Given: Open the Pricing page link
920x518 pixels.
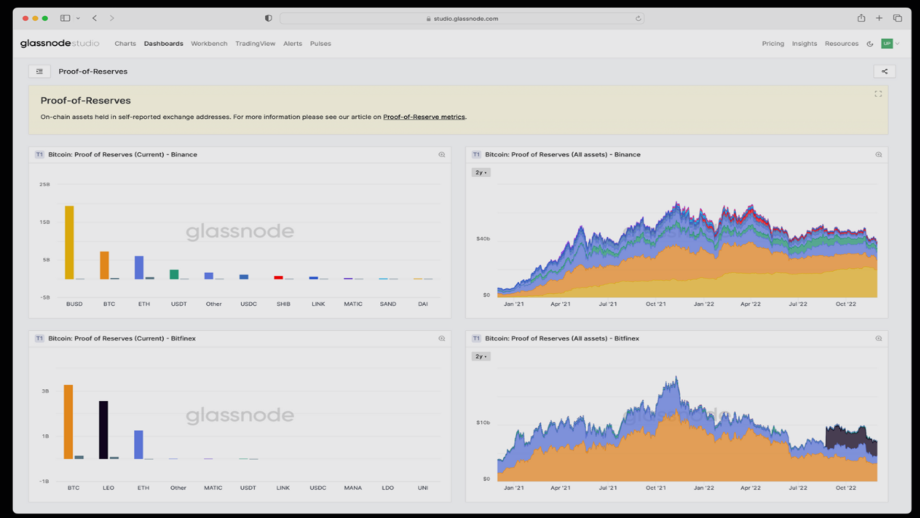Looking at the screenshot, I should coord(773,44).
